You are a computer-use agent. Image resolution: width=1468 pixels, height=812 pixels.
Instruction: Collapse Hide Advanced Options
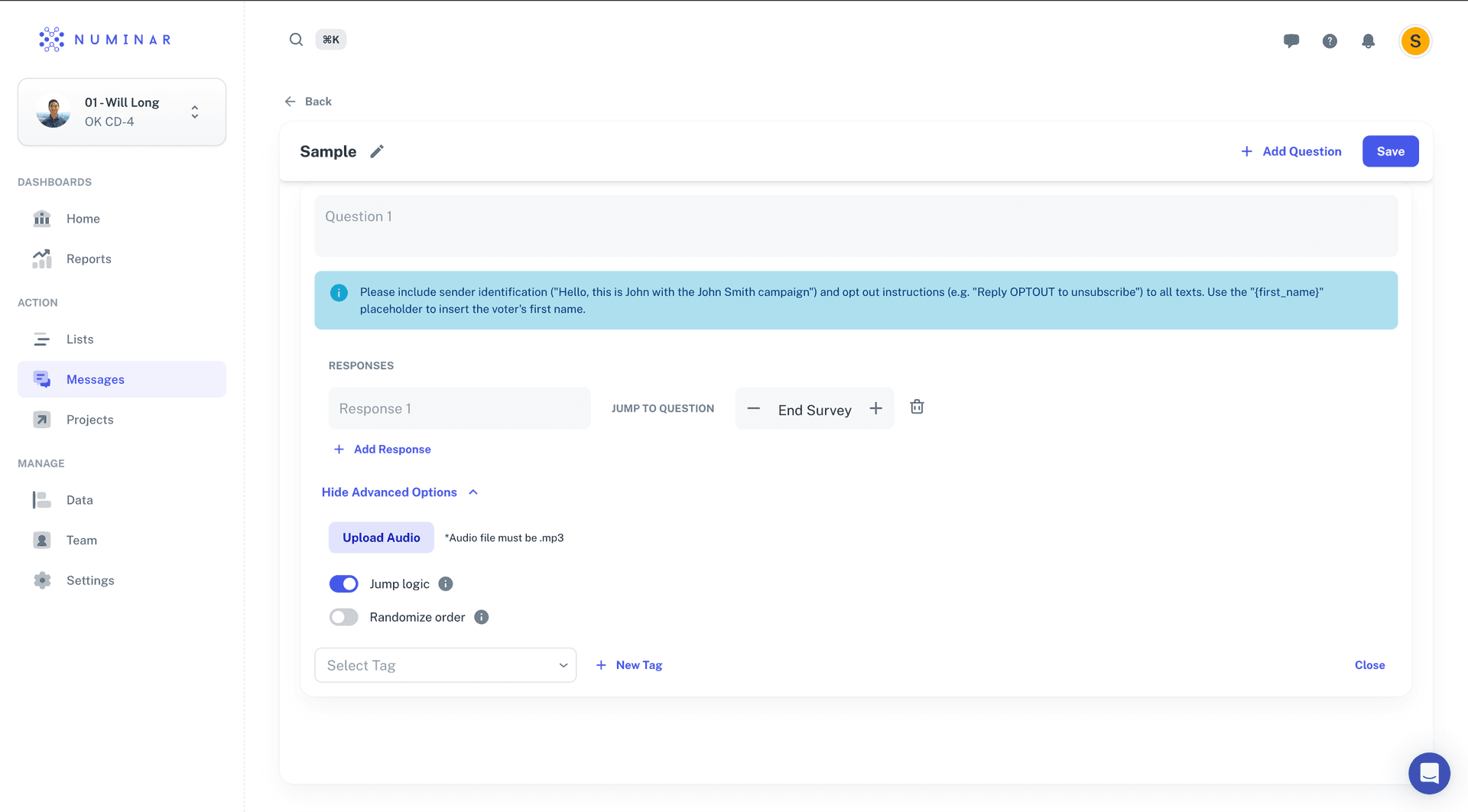coord(399,492)
